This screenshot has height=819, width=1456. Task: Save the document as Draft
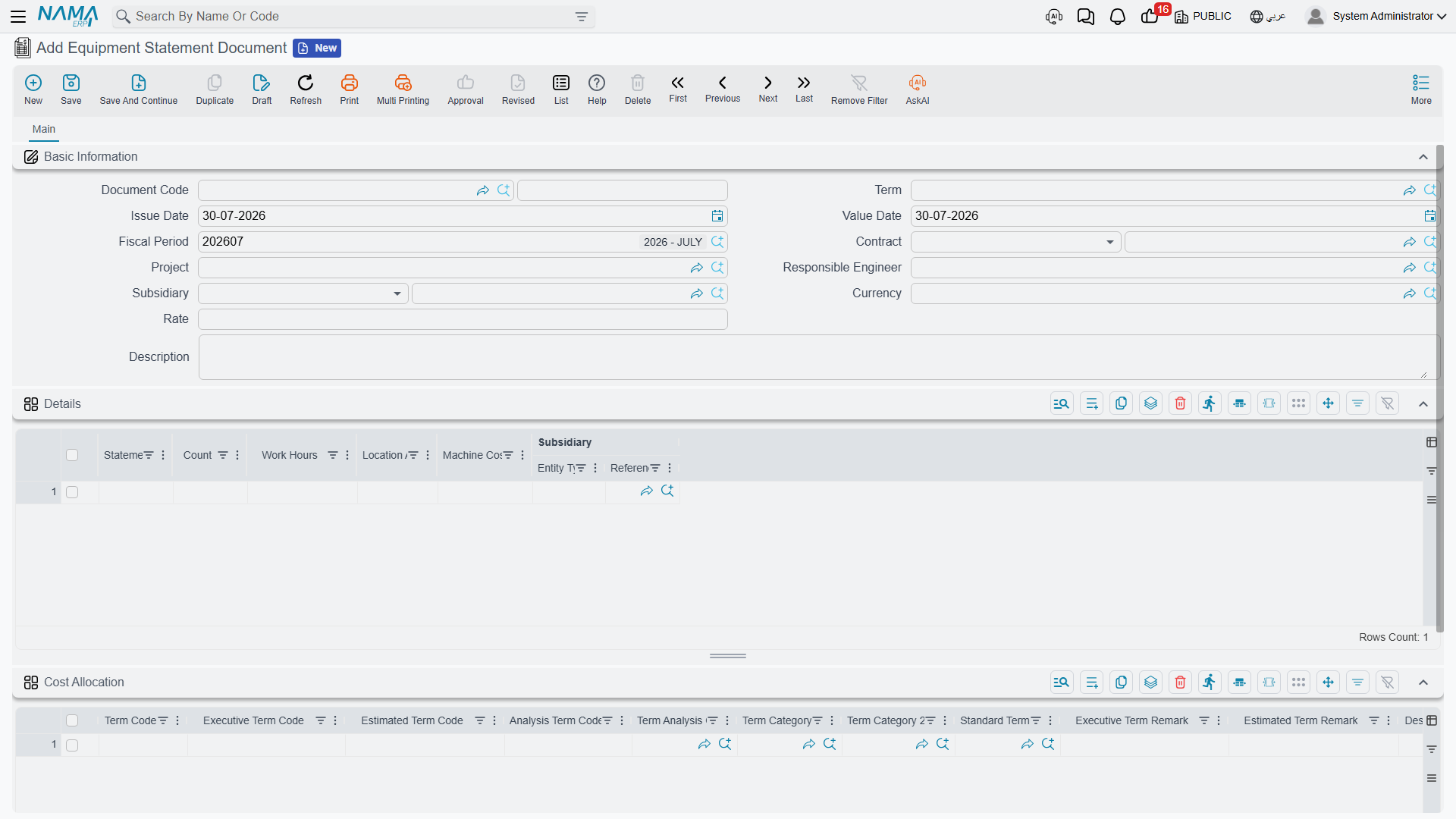(x=262, y=89)
